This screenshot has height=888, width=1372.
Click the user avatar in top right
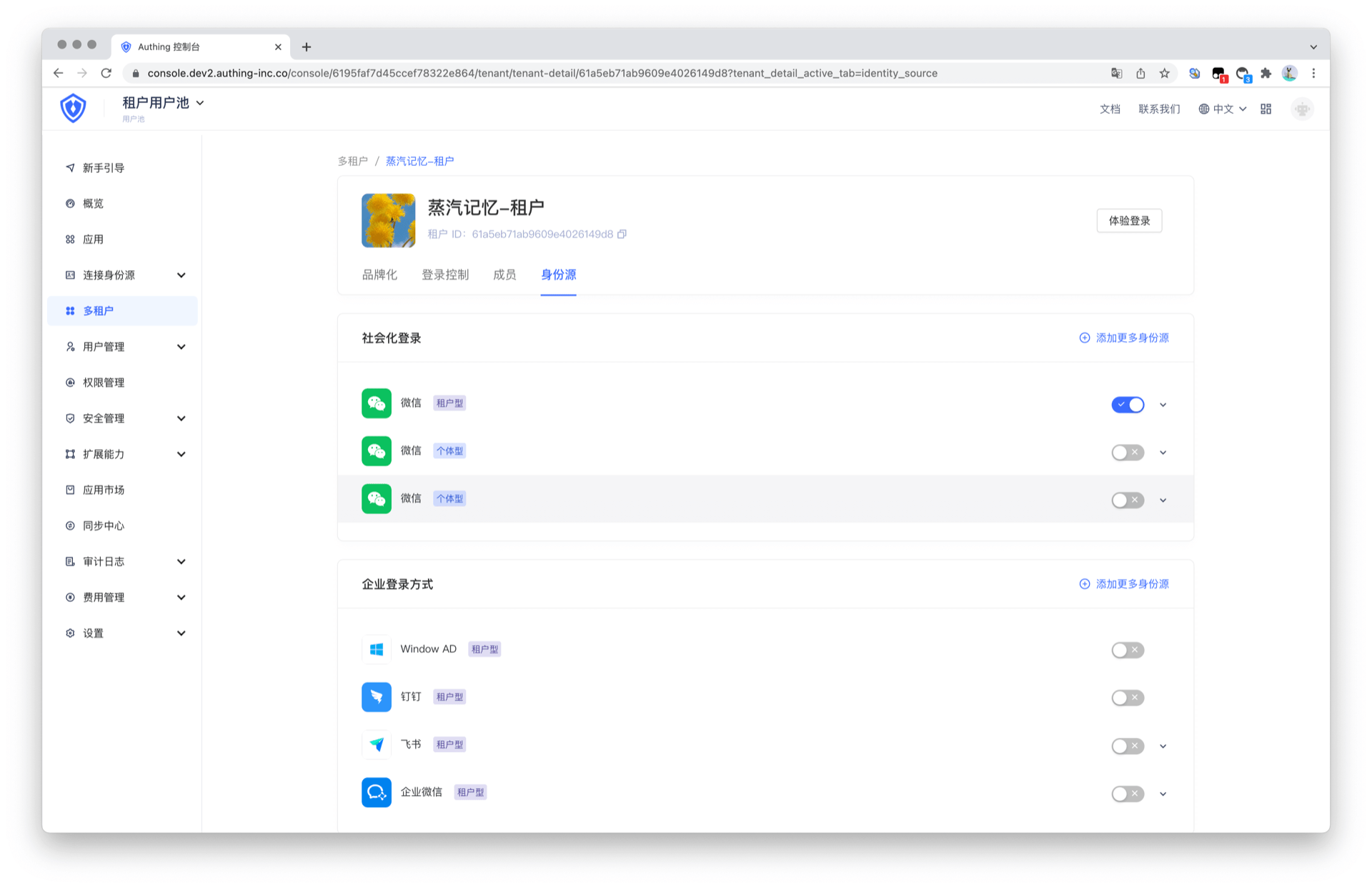click(x=1302, y=109)
